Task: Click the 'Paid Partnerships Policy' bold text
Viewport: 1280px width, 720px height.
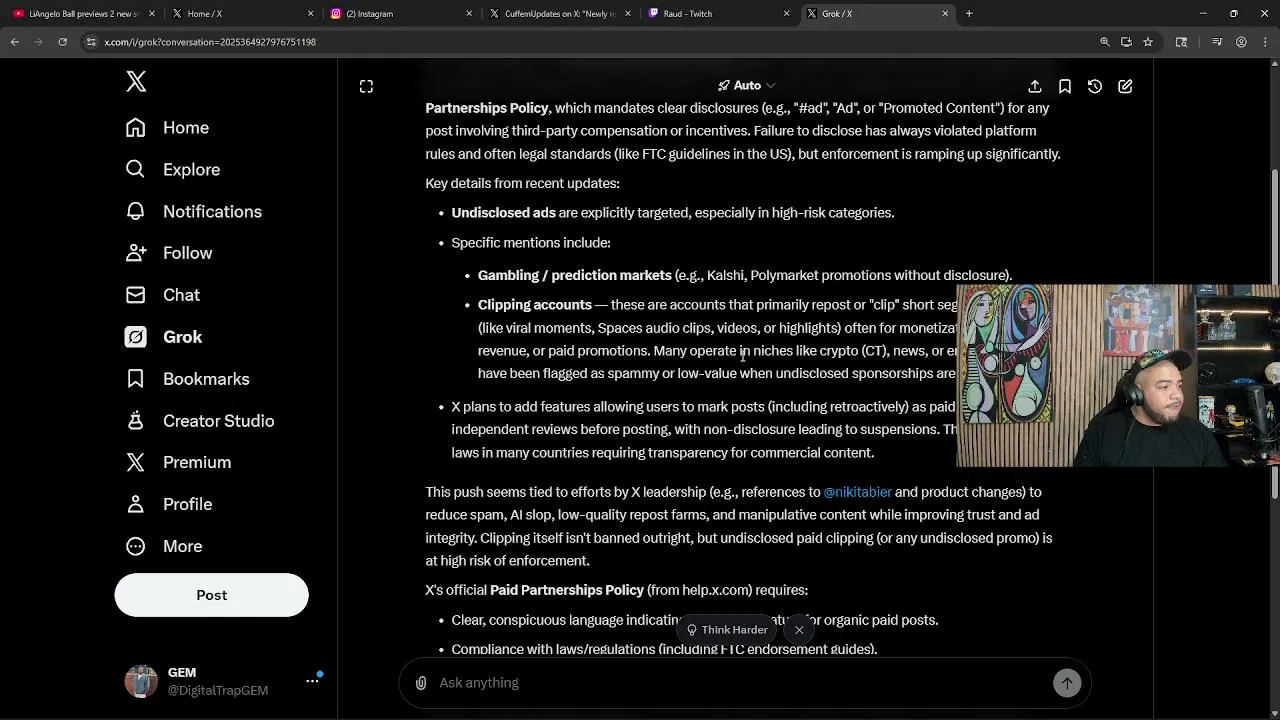Action: click(566, 591)
